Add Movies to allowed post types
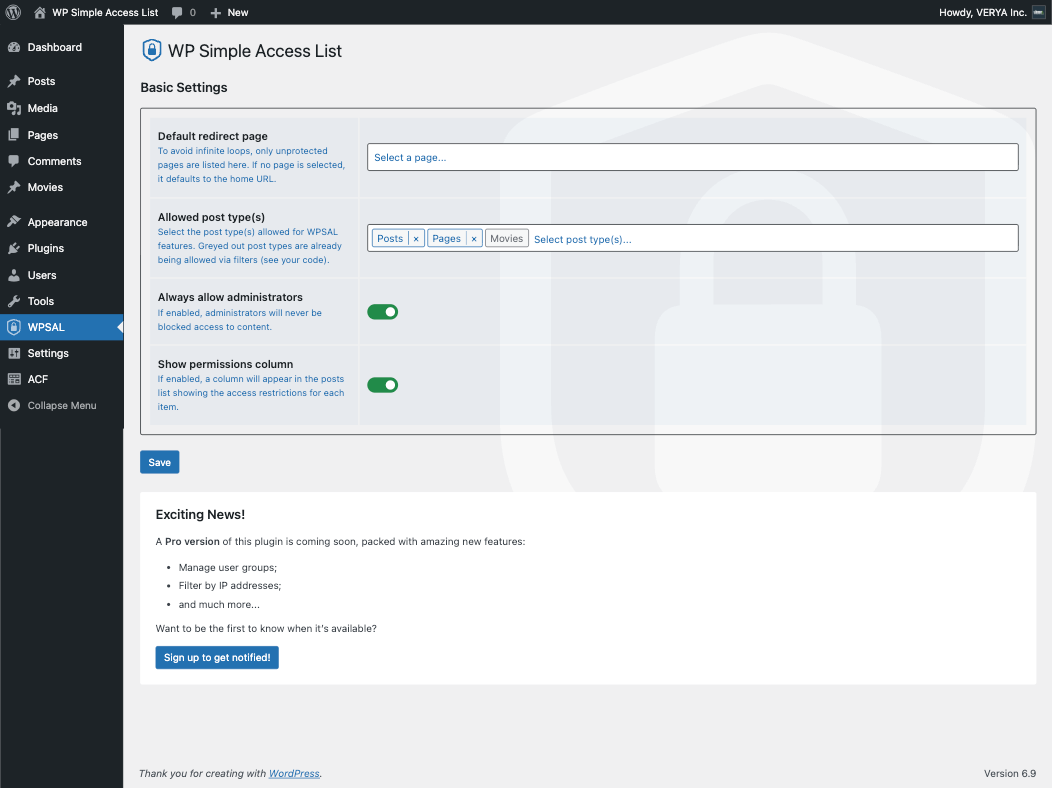The width and height of the screenshot is (1052, 788). click(506, 238)
